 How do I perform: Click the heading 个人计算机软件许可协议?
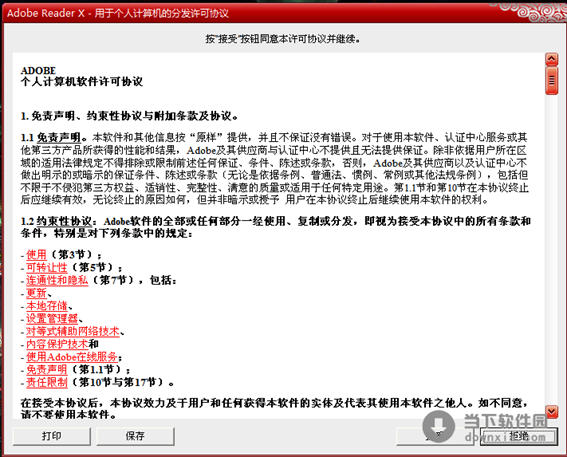(82, 82)
